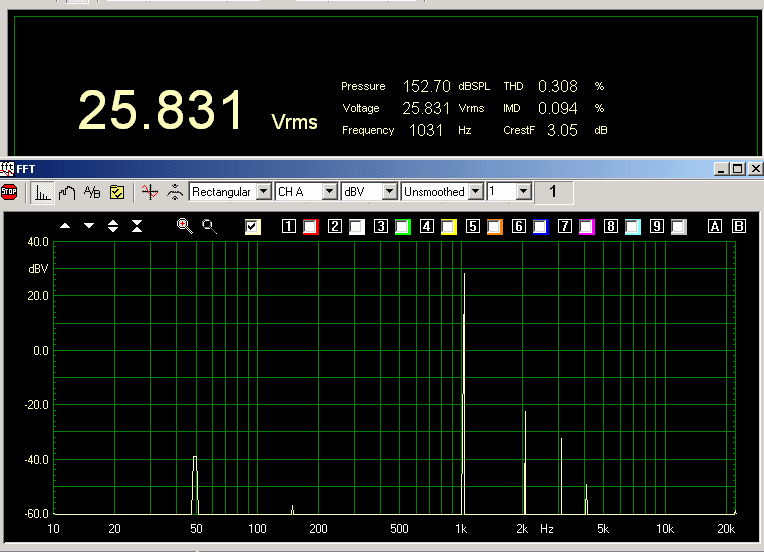764x552 pixels.
Task: Click the B channel button above graph
Action: [x=739, y=226]
